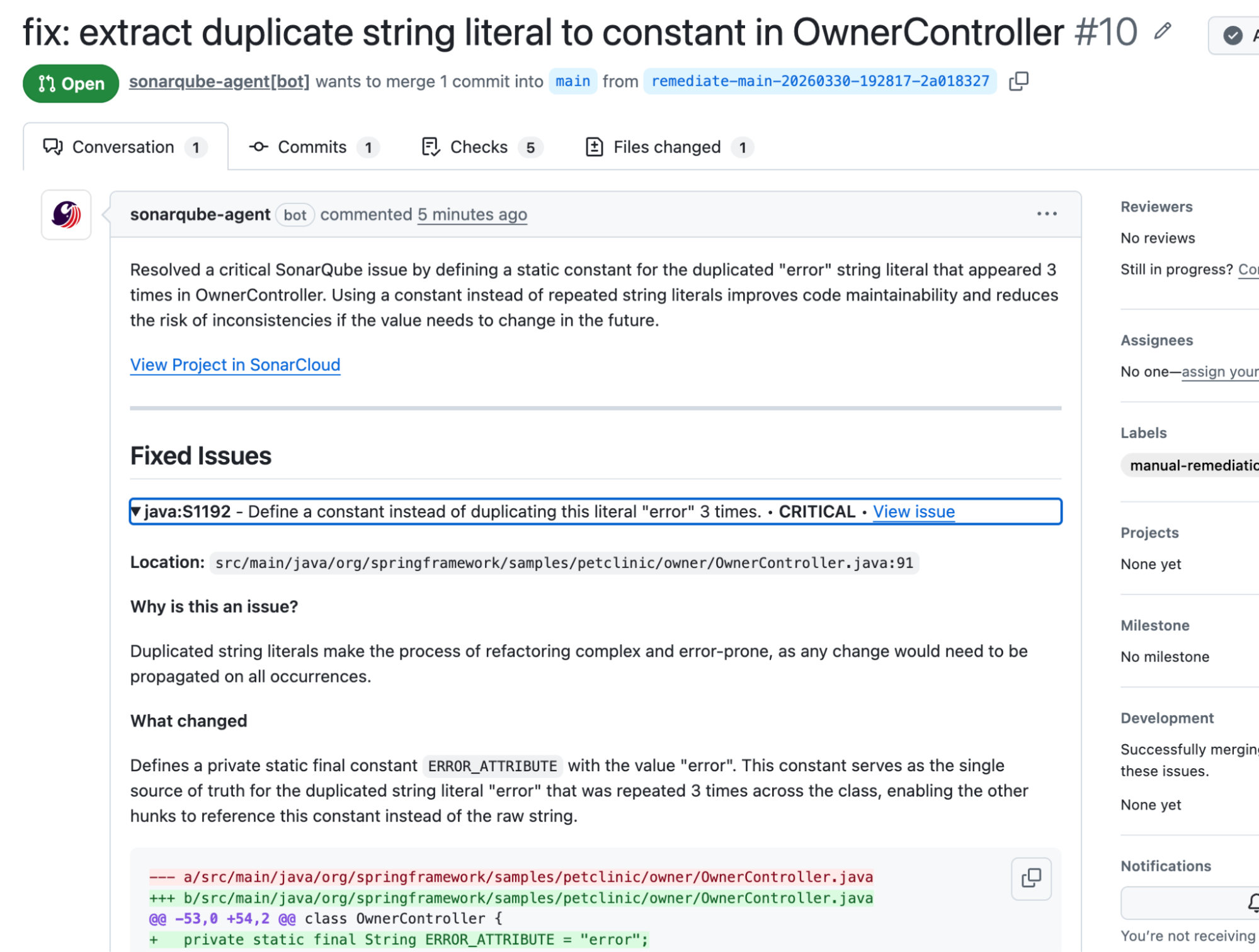Click the main base branch label
1259x952 pixels.
point(572,81)
